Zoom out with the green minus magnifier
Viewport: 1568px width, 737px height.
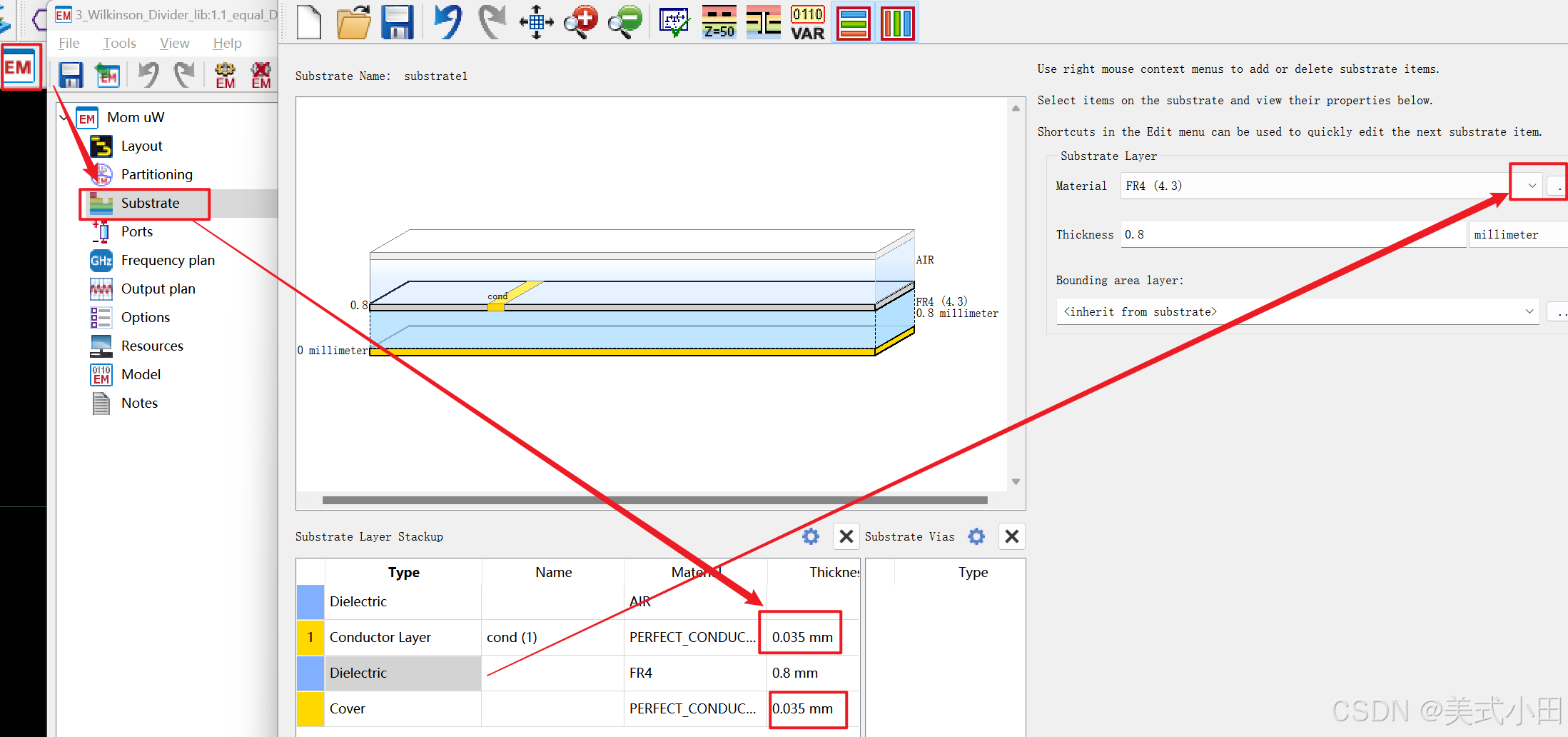point(625,22)
